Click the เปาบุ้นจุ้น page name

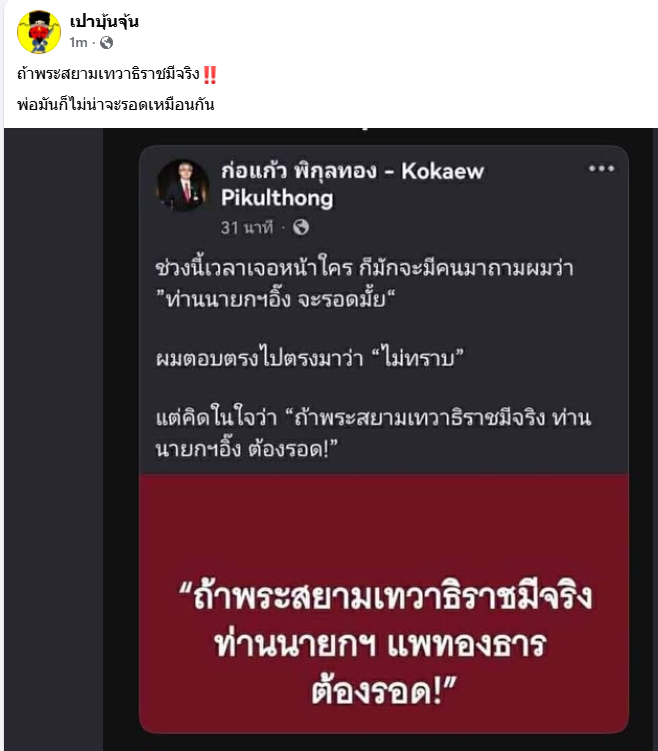(104, 21)
